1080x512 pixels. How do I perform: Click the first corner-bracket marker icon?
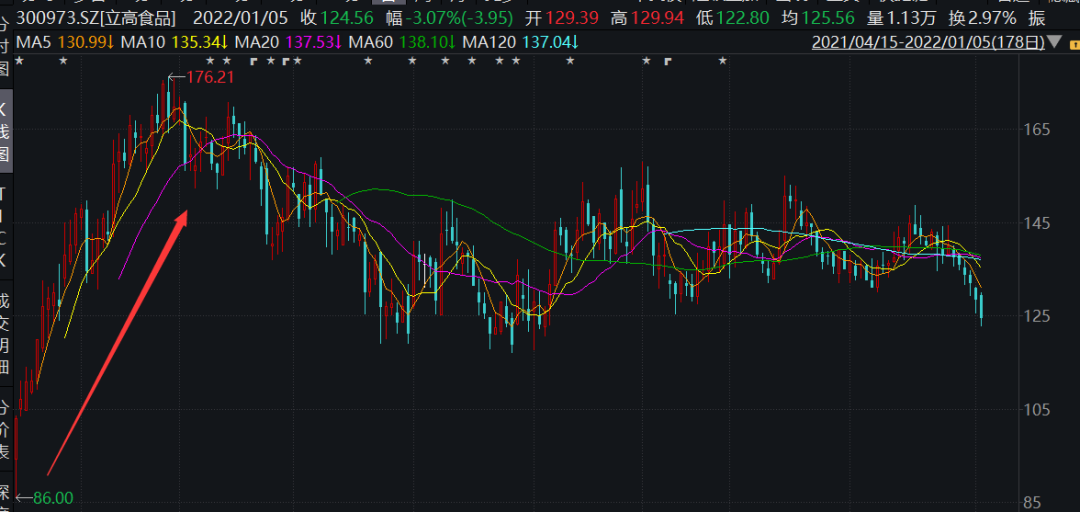(x=253, y=61)
